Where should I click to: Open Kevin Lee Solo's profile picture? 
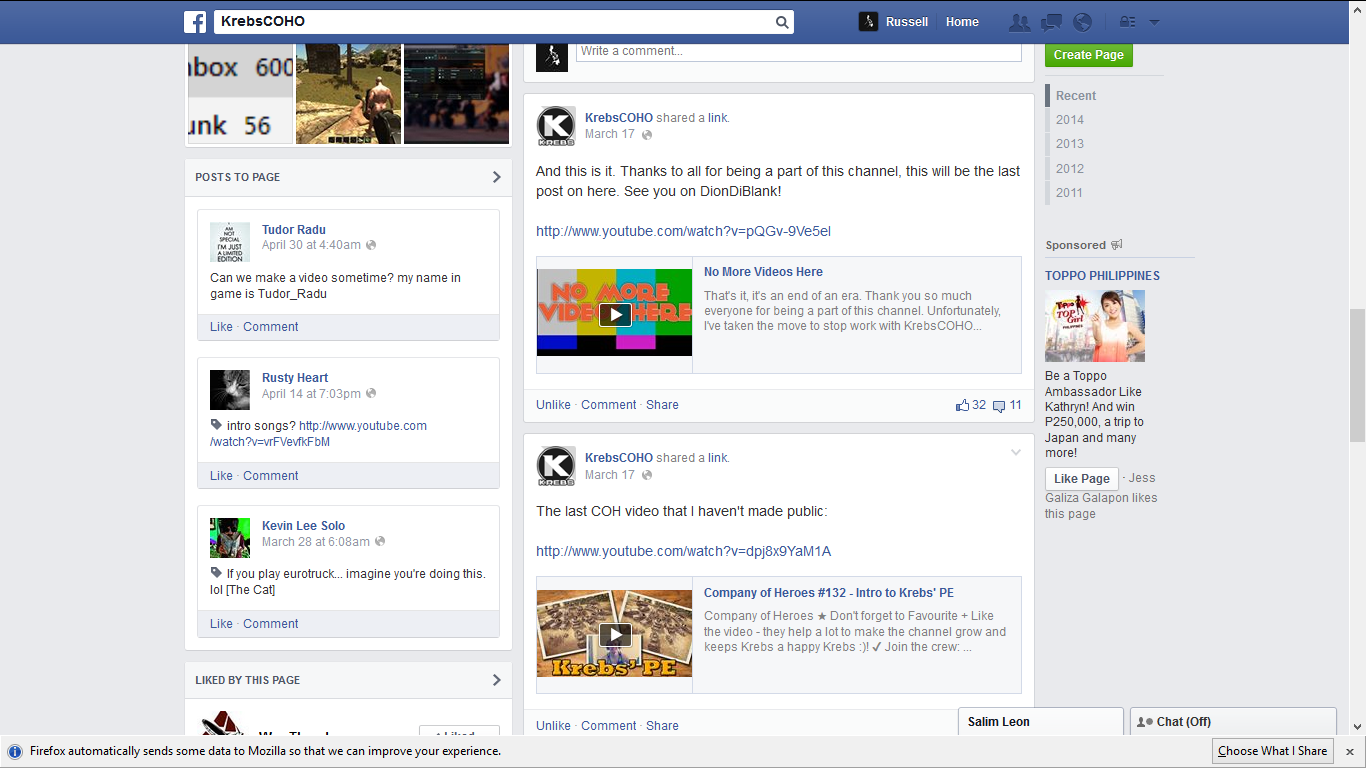(230, 538)
